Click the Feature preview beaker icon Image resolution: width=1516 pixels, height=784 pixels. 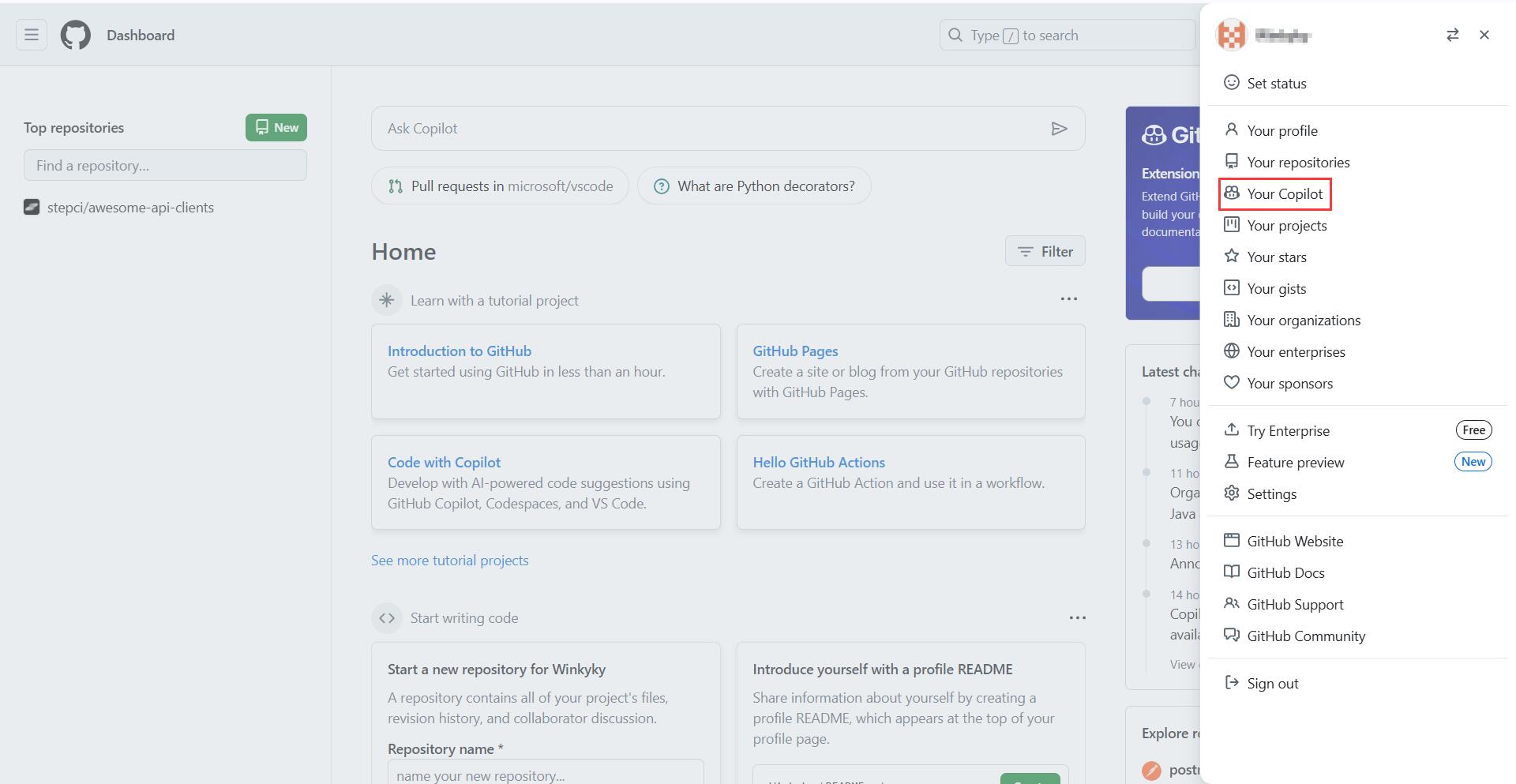pyautogui.click(x=1232, y=461)
